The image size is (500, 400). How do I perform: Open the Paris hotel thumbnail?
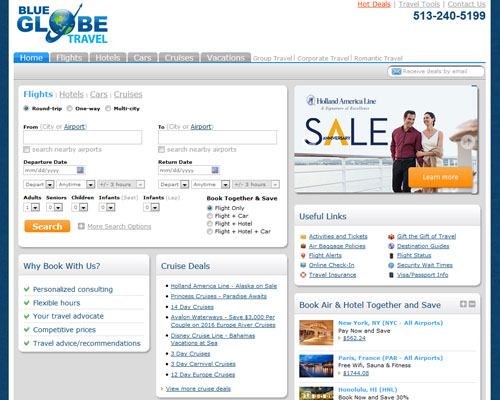tap(316, 366)
